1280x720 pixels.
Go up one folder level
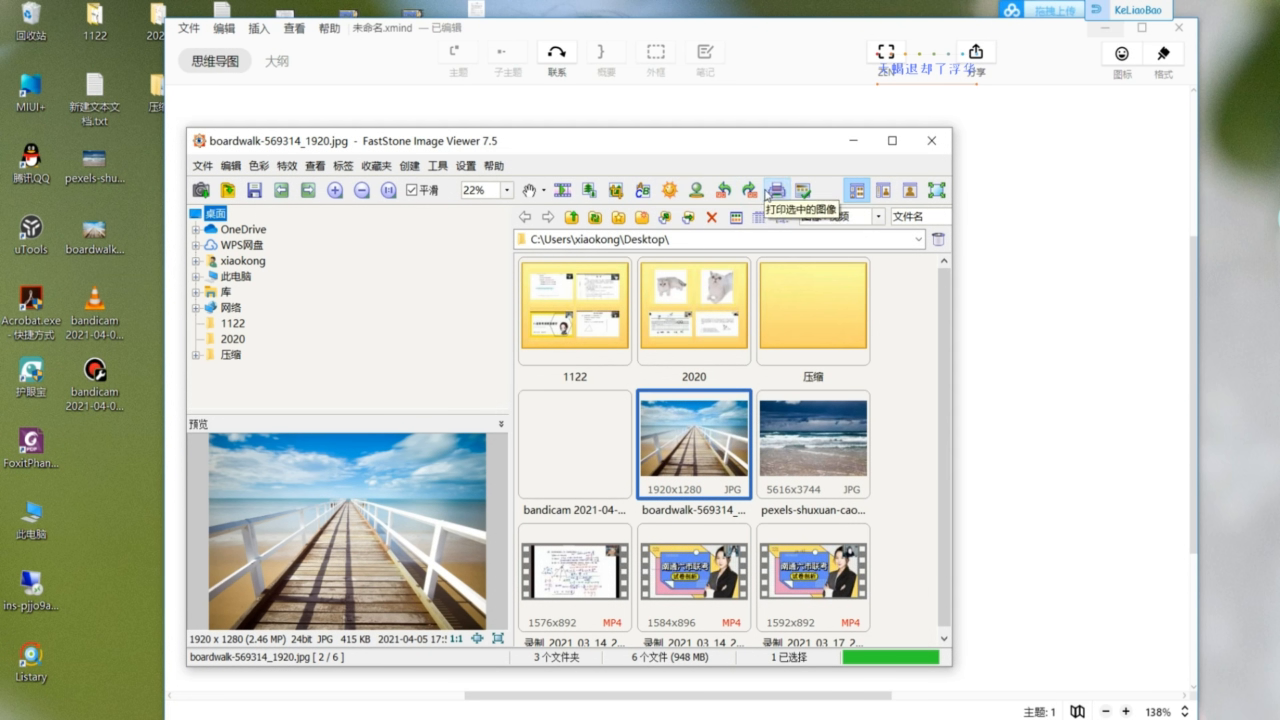[x=572, y=217]
